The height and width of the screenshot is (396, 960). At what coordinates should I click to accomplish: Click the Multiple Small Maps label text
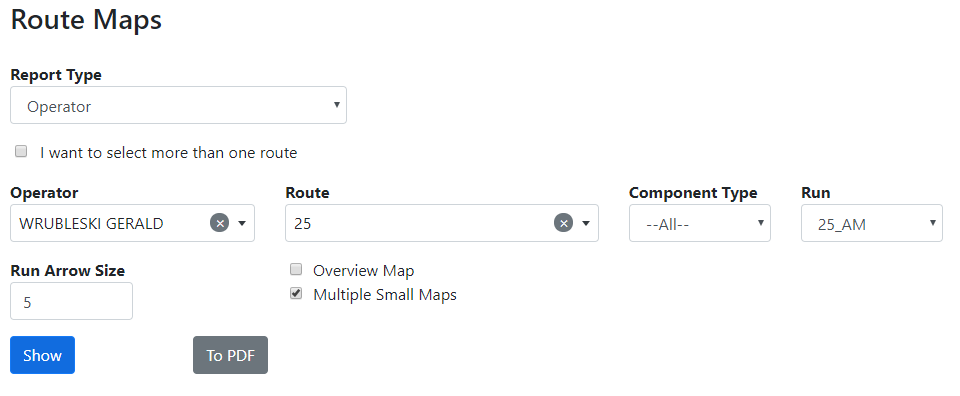pos(385,295)
